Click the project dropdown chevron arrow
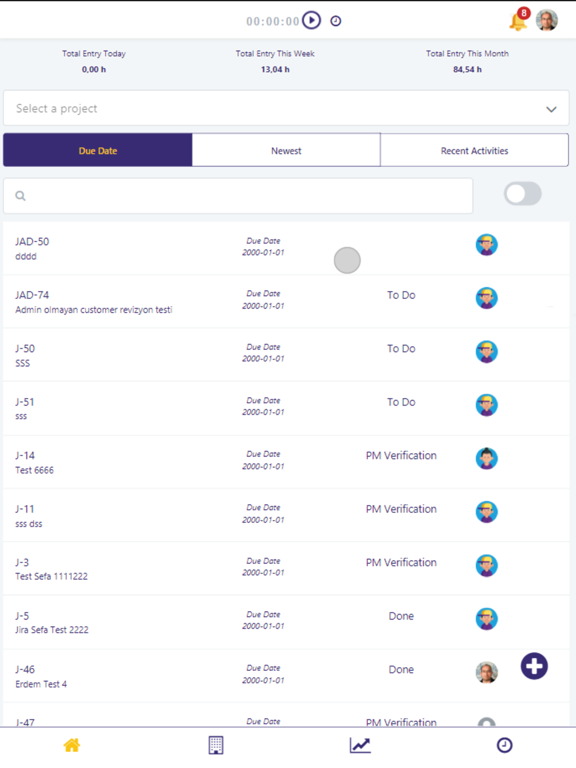This screenshot has width=576, height=768. coord(552,109)
